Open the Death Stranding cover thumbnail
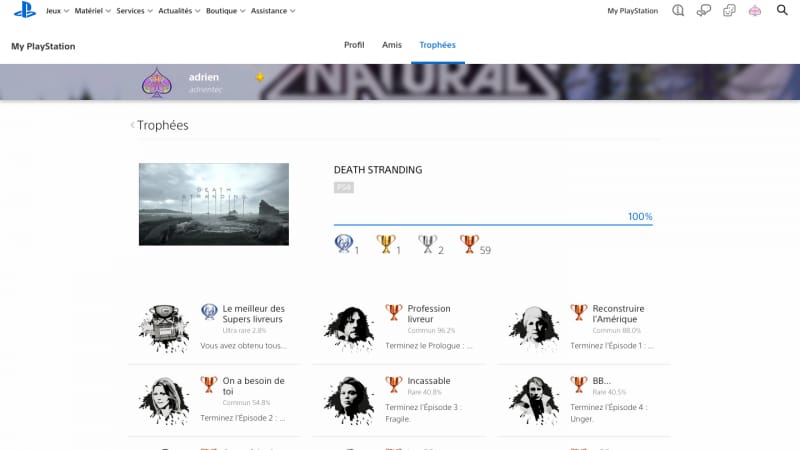This screenshot has height=450, width=800. (x=214, y=204)
